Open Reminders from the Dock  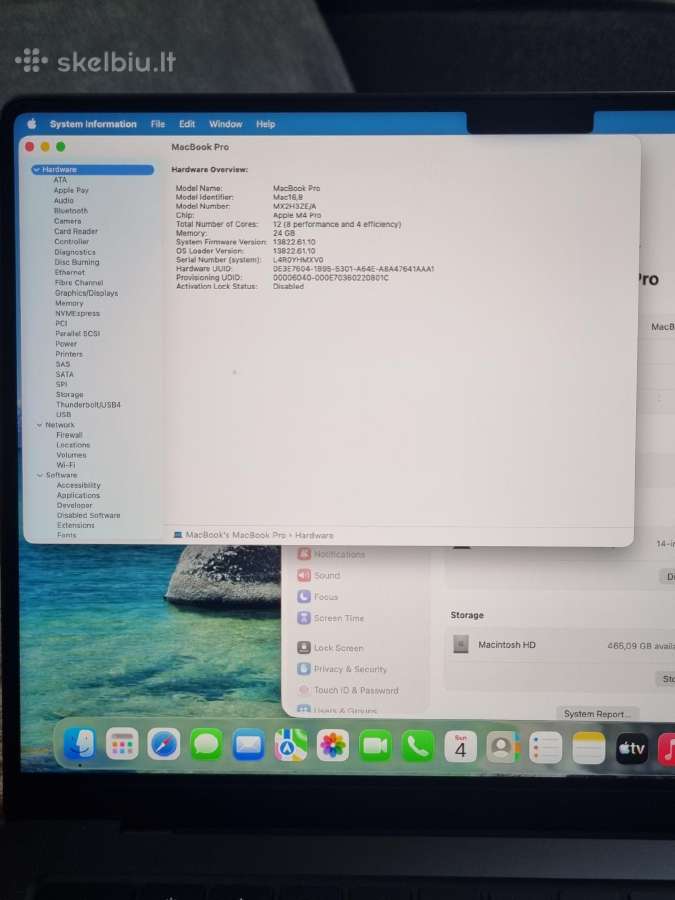545,748
